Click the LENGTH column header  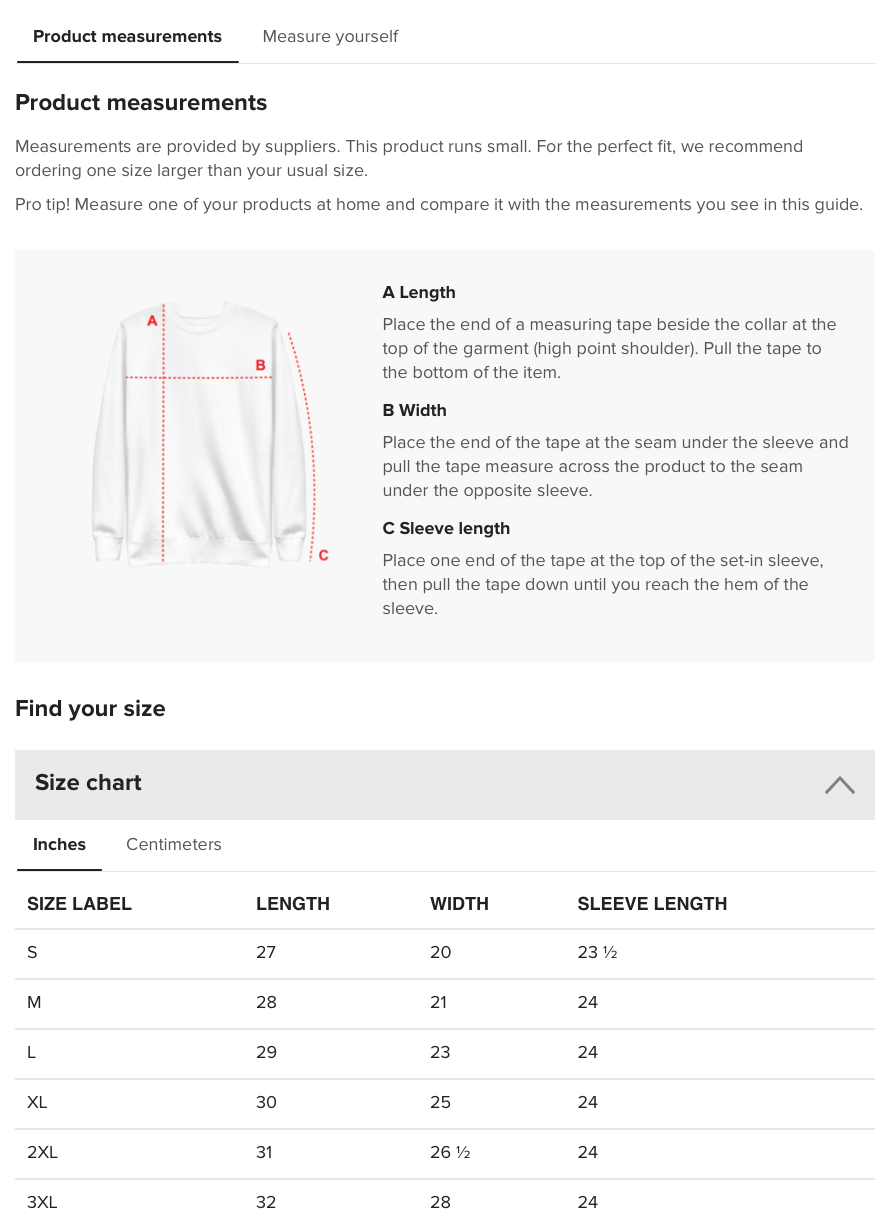tap(292, 904)
